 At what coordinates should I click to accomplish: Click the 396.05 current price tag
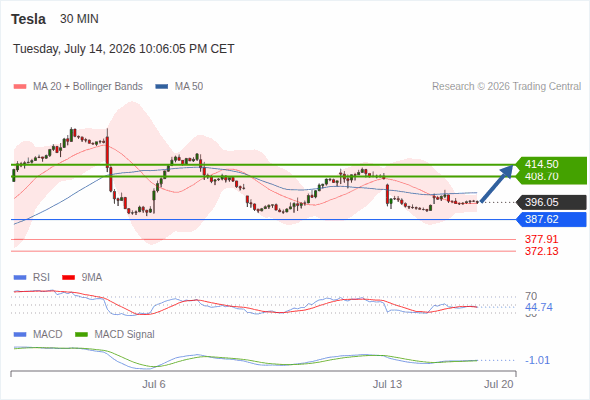click(x=551, y=202)
